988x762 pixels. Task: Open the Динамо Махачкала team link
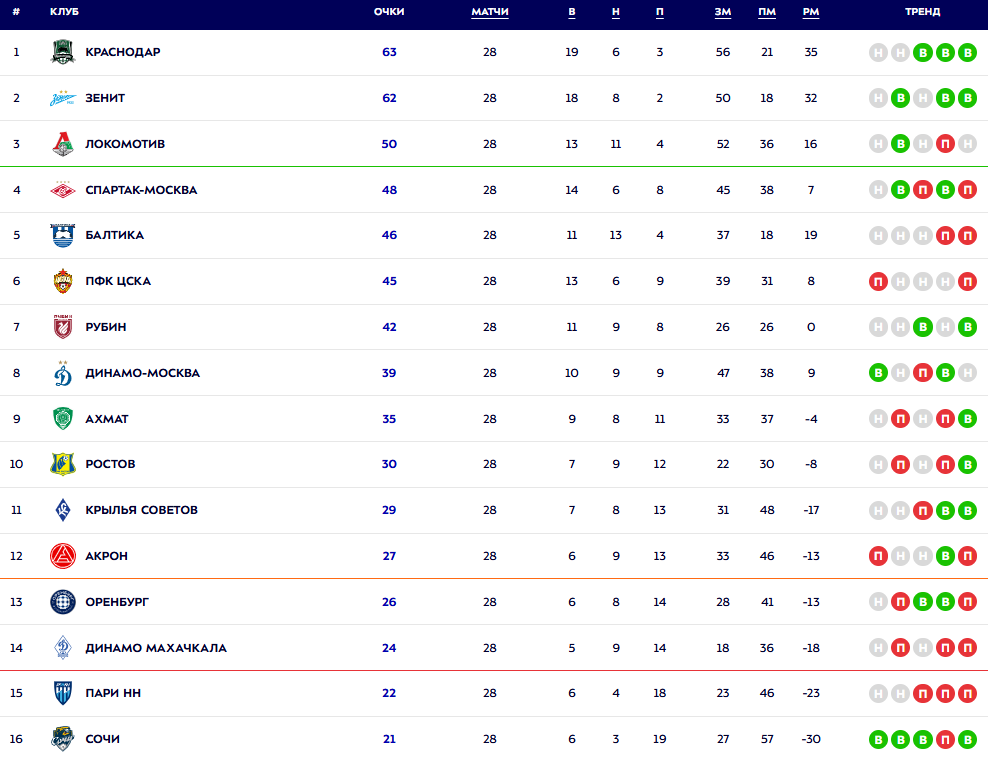156,648
